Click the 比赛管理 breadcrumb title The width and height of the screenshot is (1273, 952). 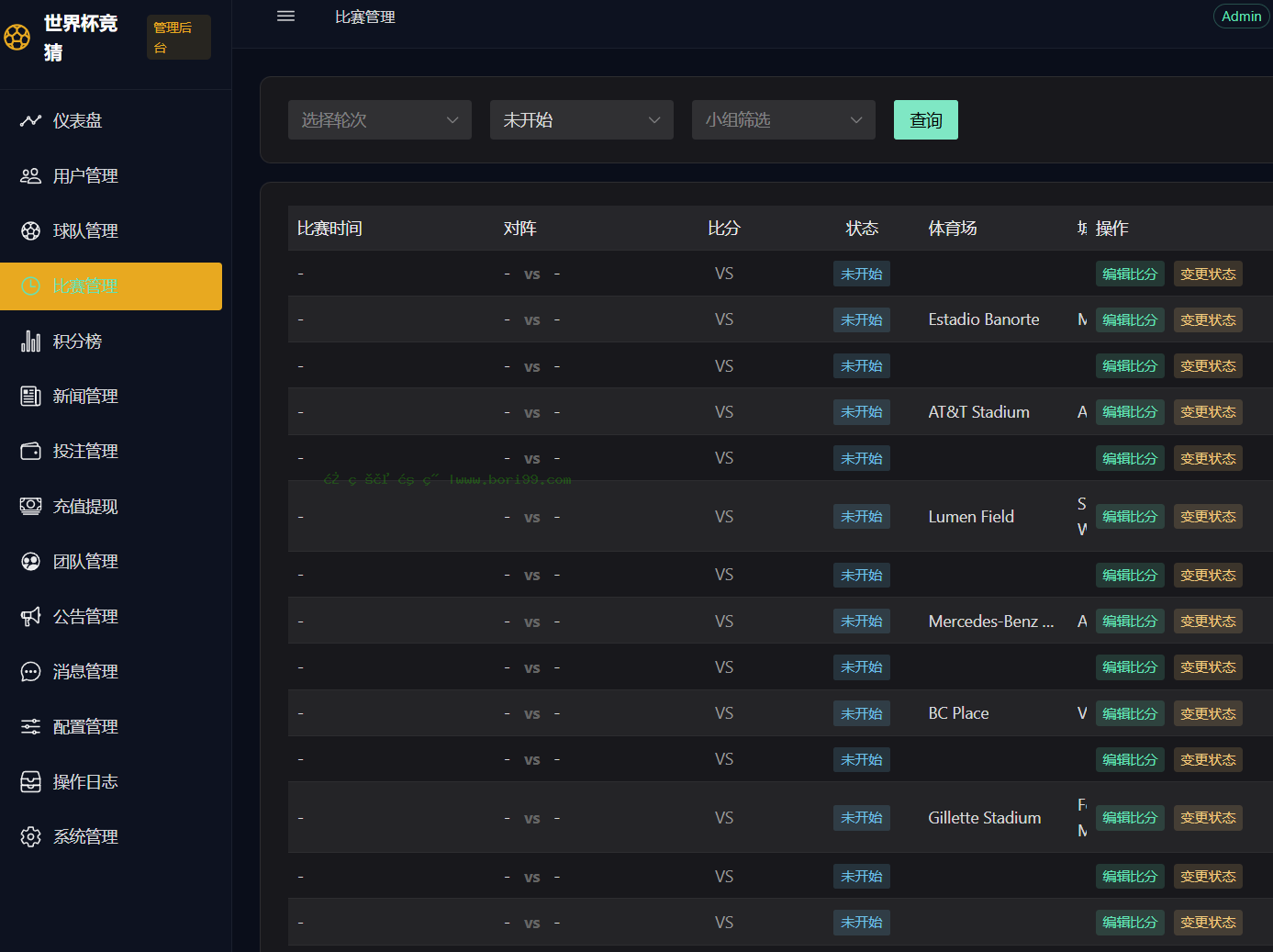365,17
